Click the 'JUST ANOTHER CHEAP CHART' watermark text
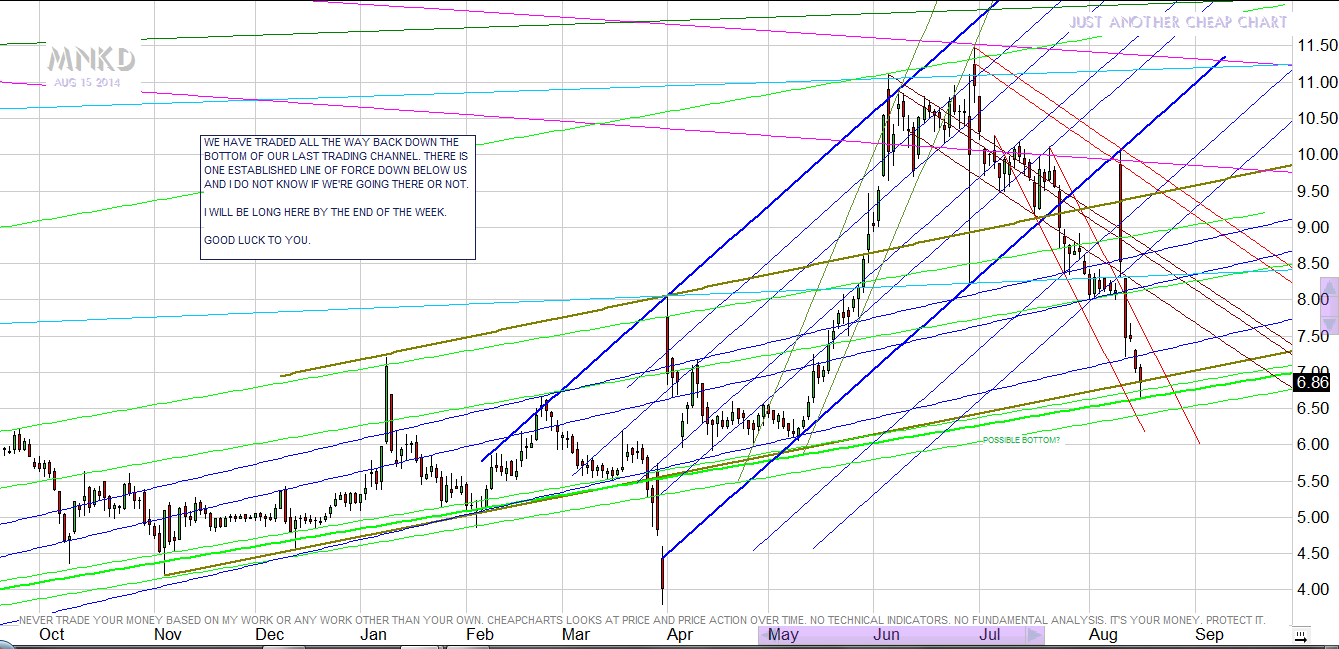 (x=1178, y=22)
